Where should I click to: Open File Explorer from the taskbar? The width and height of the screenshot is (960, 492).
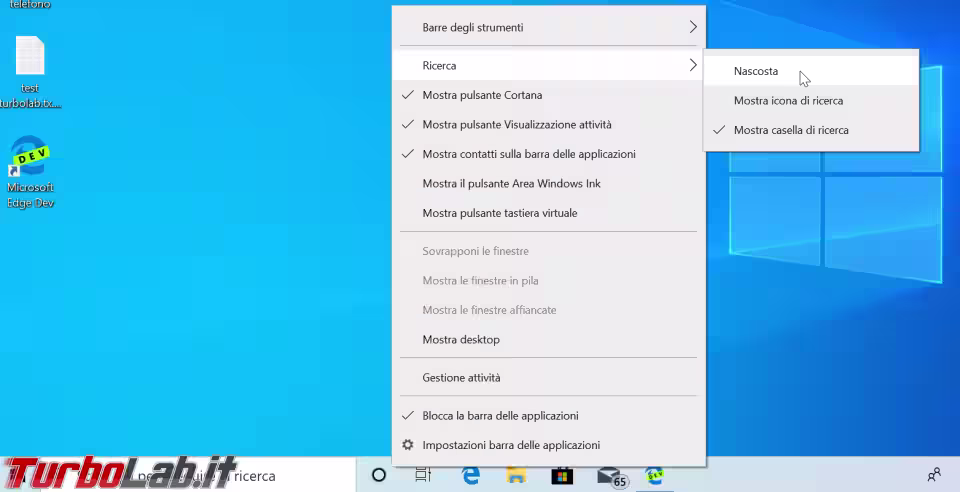click(516, 475)
